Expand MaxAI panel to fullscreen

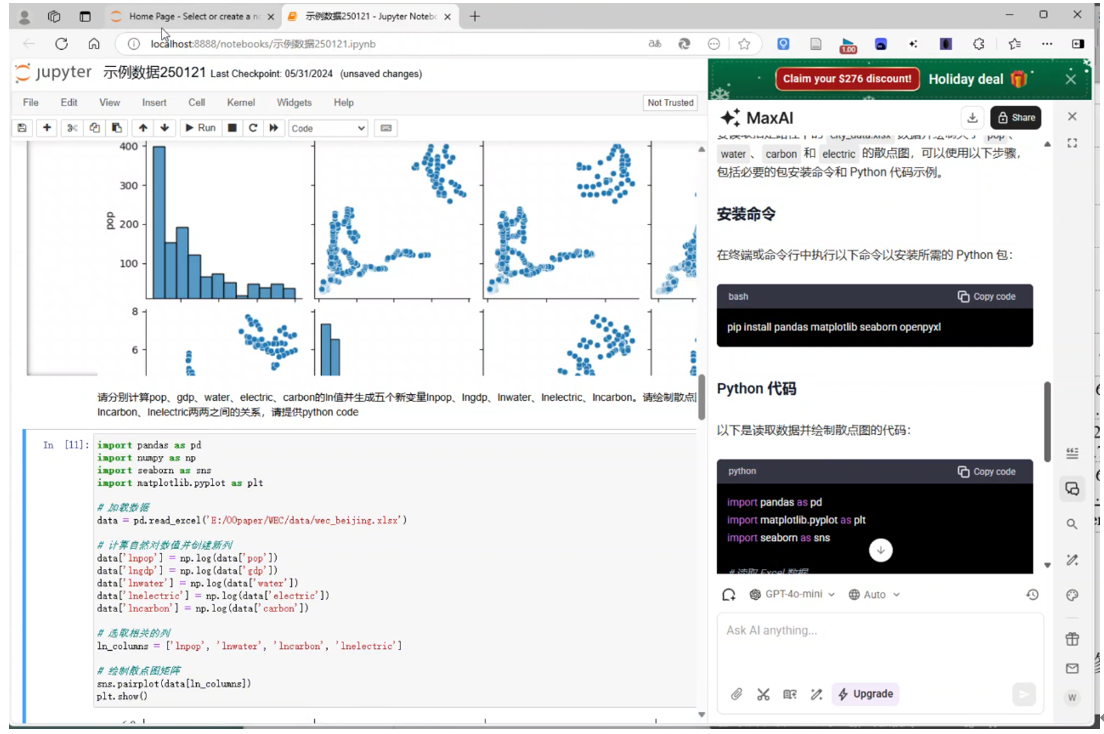1072,143
